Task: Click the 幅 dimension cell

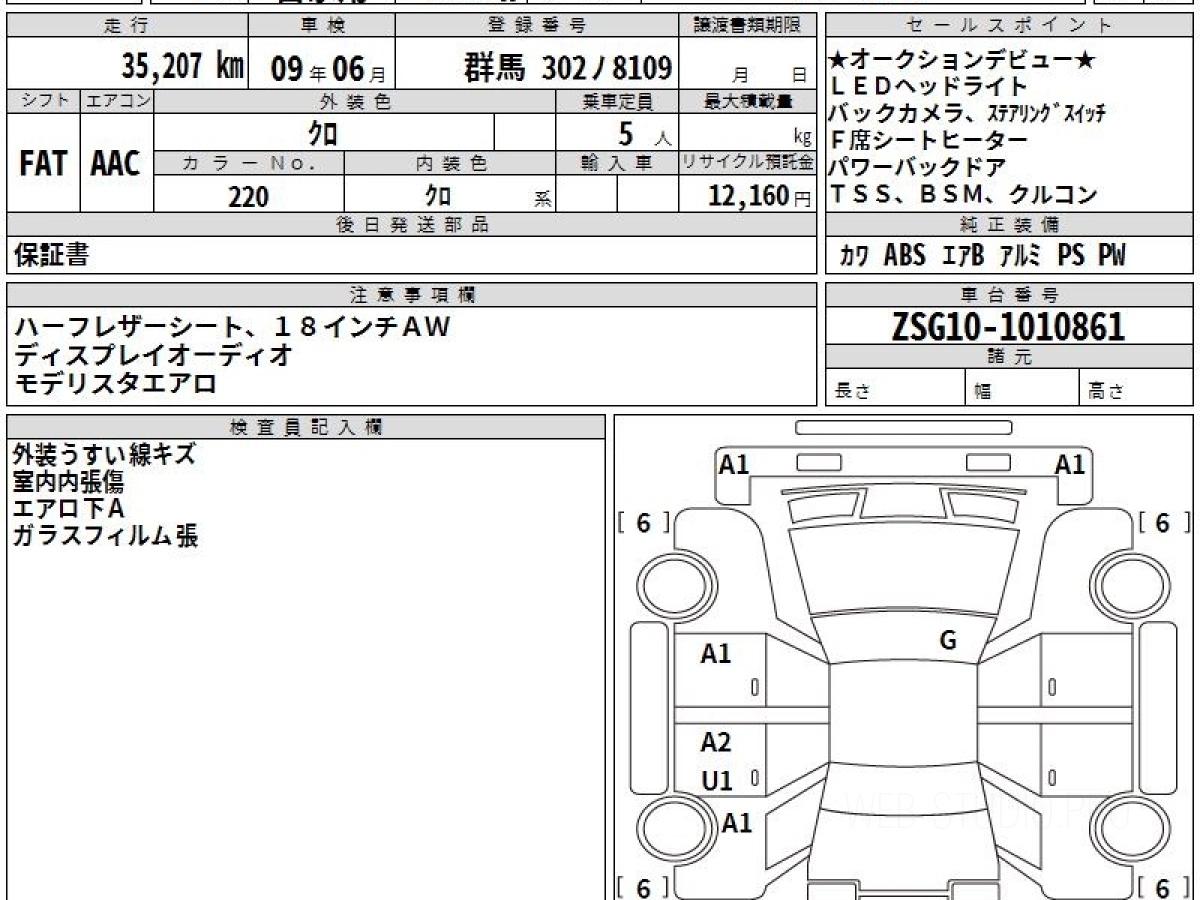Action: tap(1022, 388)
